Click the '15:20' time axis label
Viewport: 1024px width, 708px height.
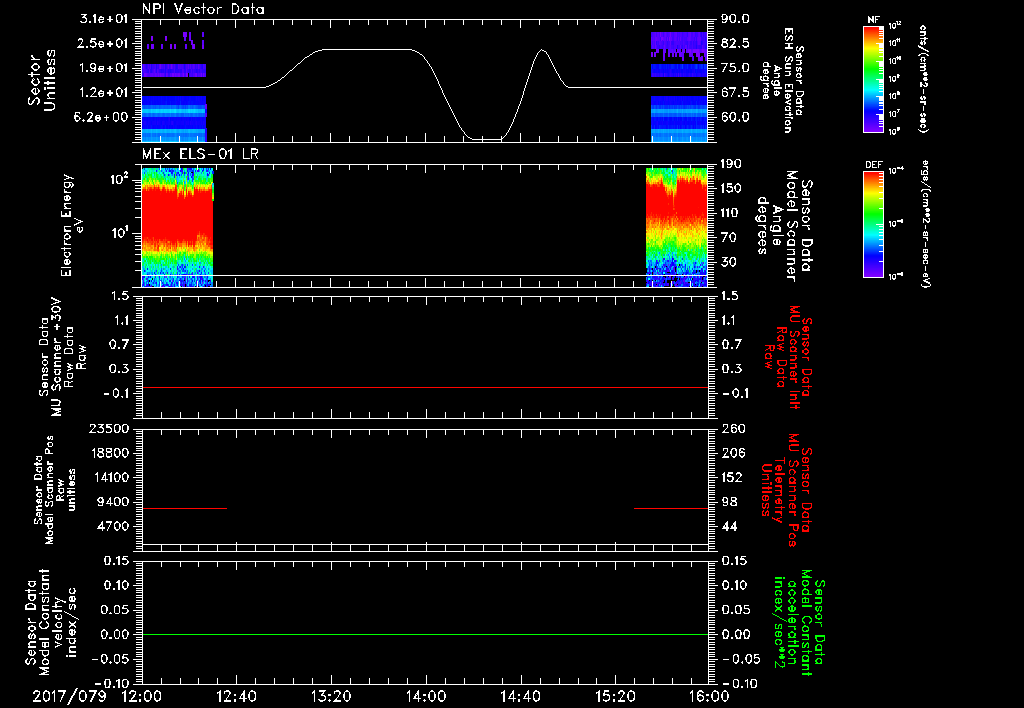pyautogui.click(x=615, y=696)
